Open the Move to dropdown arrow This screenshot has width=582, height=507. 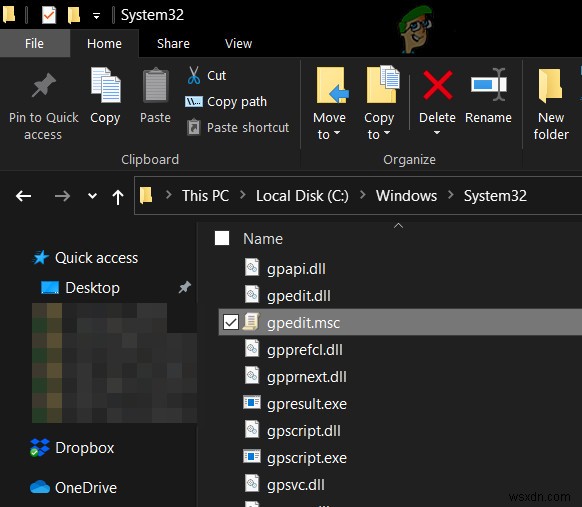click(x=337, y=133)
